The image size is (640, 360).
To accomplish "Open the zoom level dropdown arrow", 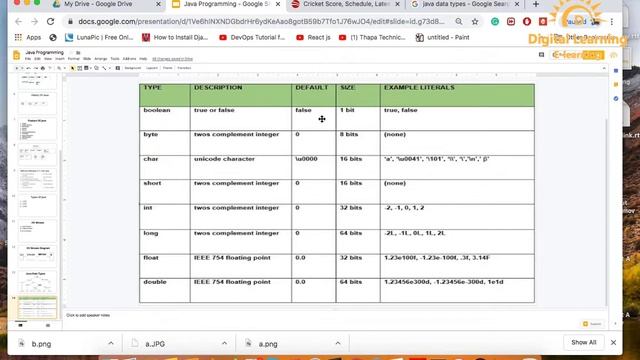I will point(64,68).
